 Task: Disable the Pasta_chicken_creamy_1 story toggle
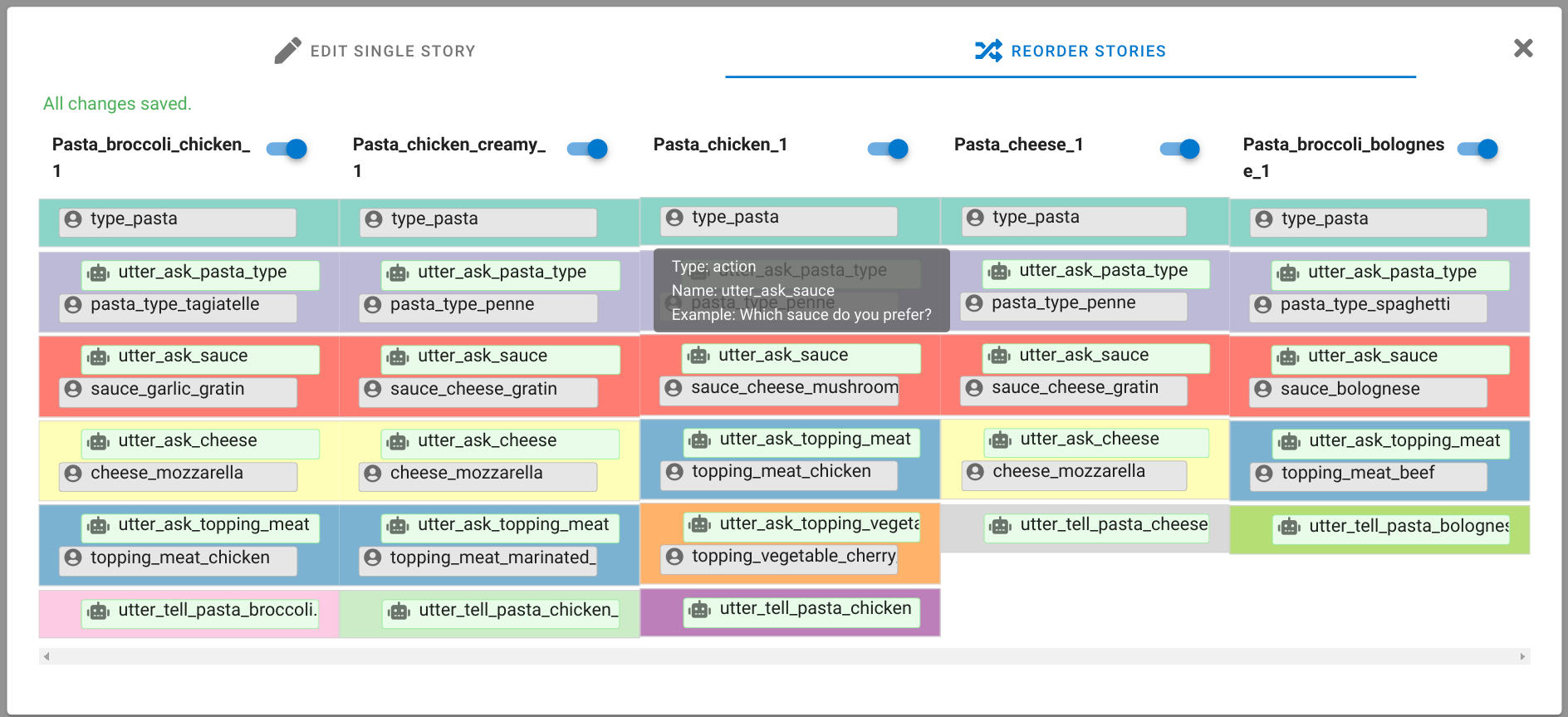(x=588, y=149)
